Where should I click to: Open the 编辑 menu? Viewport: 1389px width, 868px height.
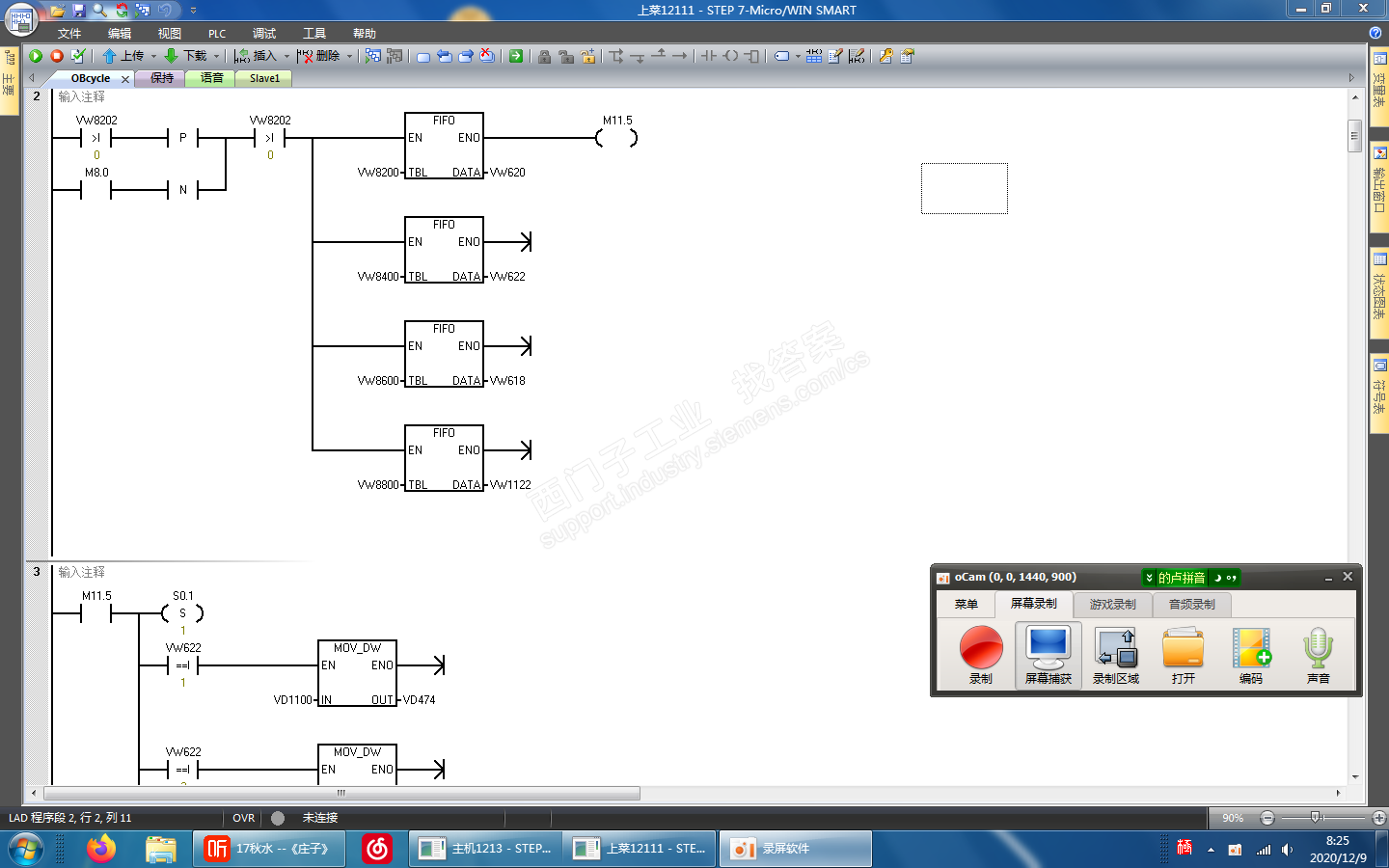[x=120, y=34]
